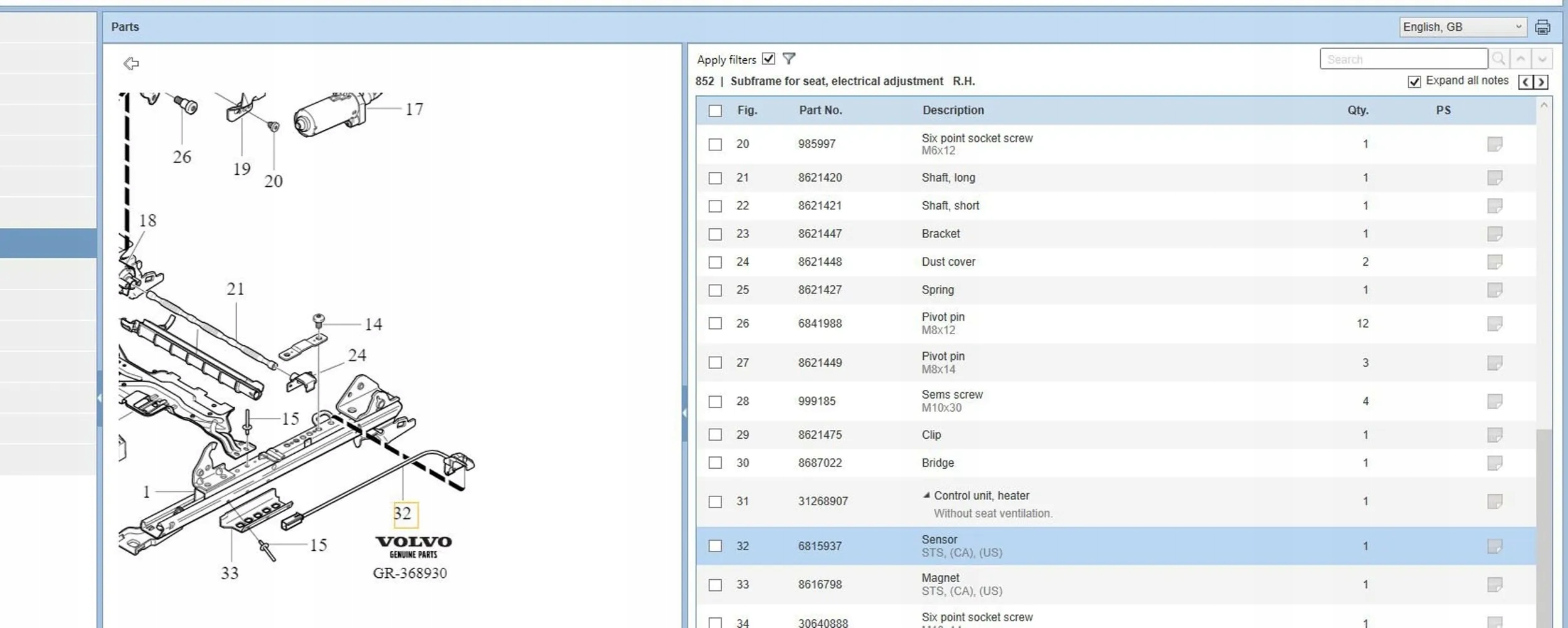Click into the Search field
This screenshot has height=628, width=1568.
coord(1403,60)
